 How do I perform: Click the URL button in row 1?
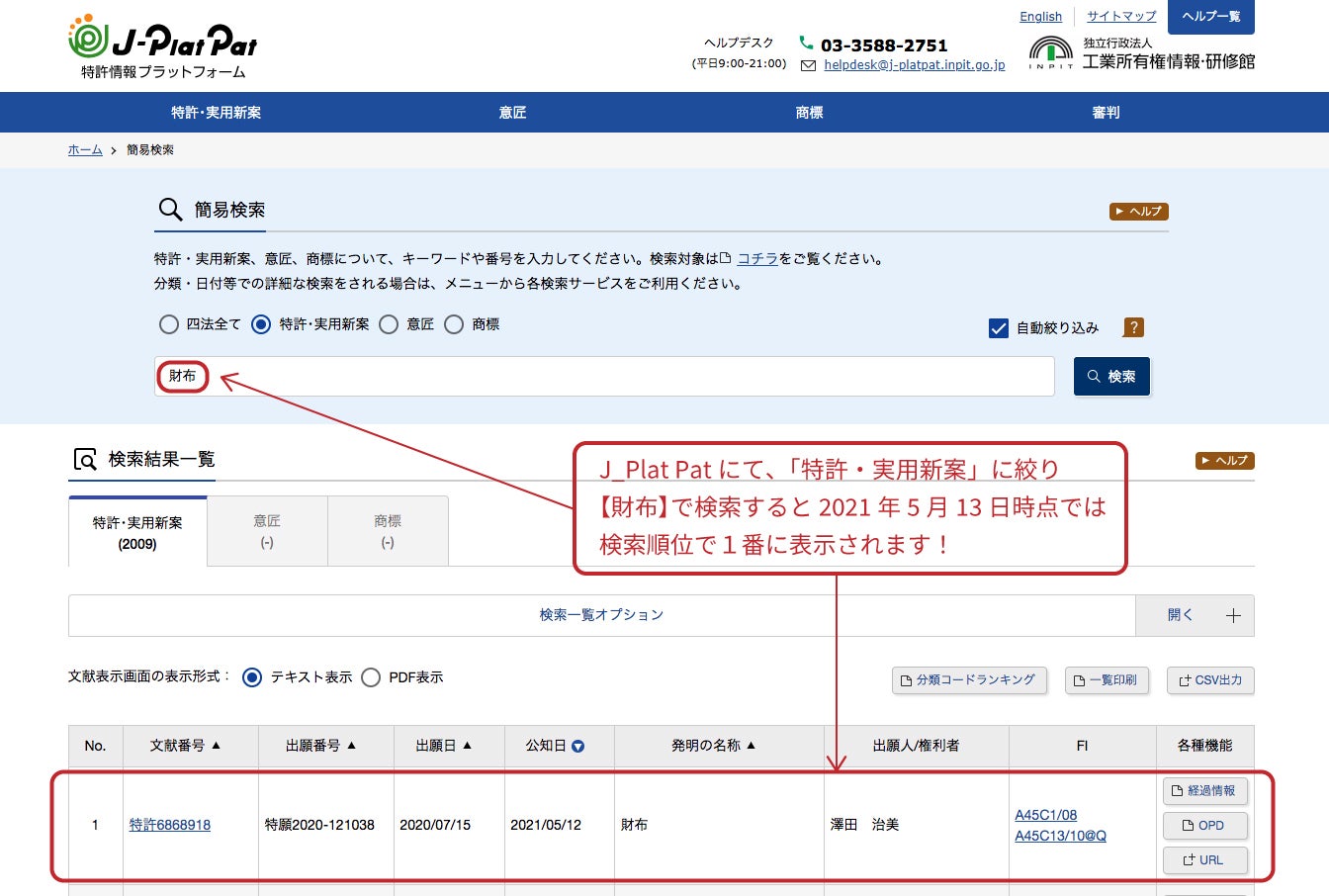tap(1204, 860)
